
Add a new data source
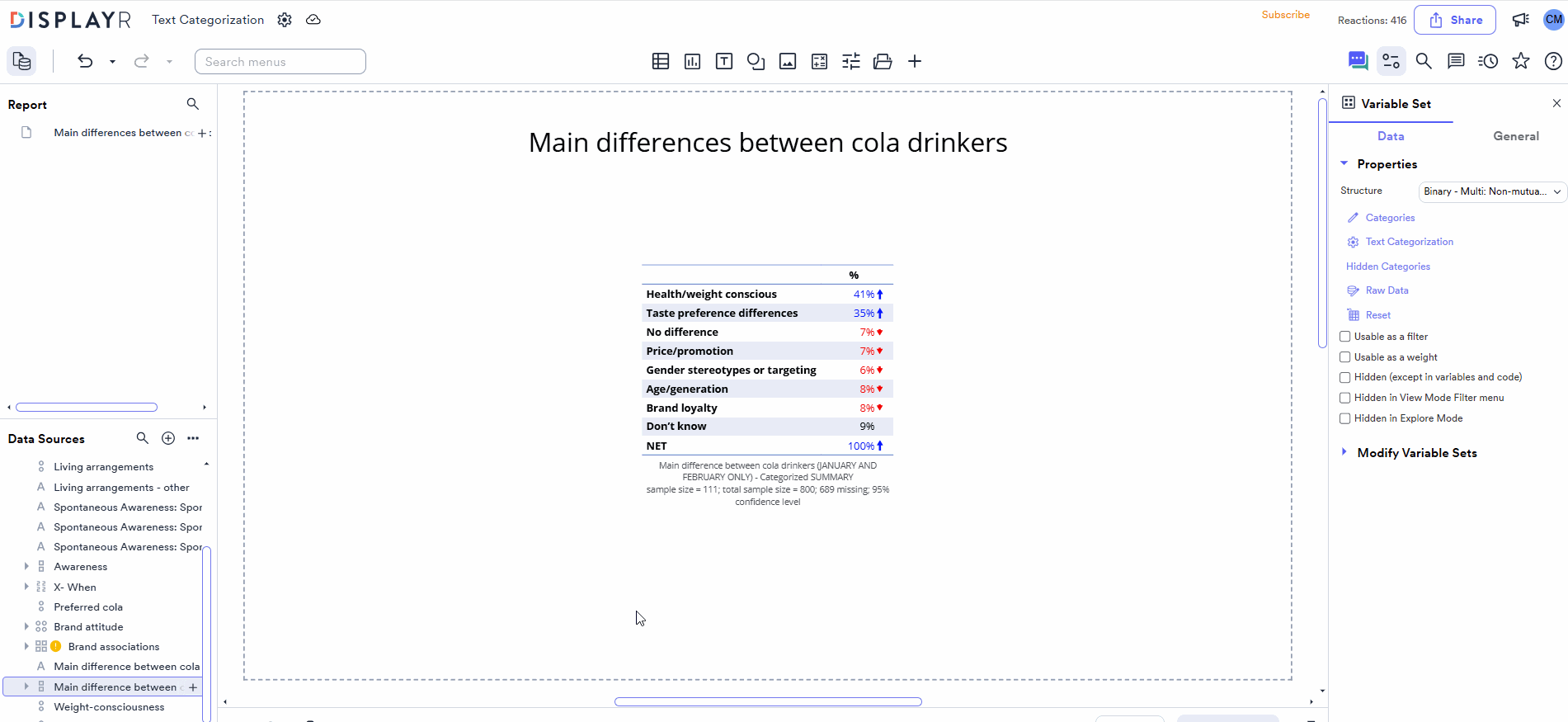168,438
